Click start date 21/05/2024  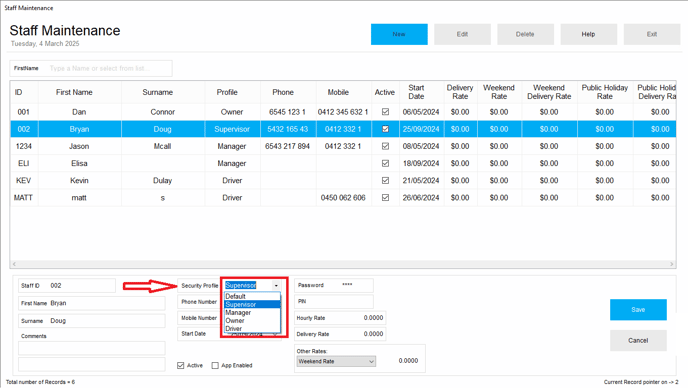pos(421,180)
